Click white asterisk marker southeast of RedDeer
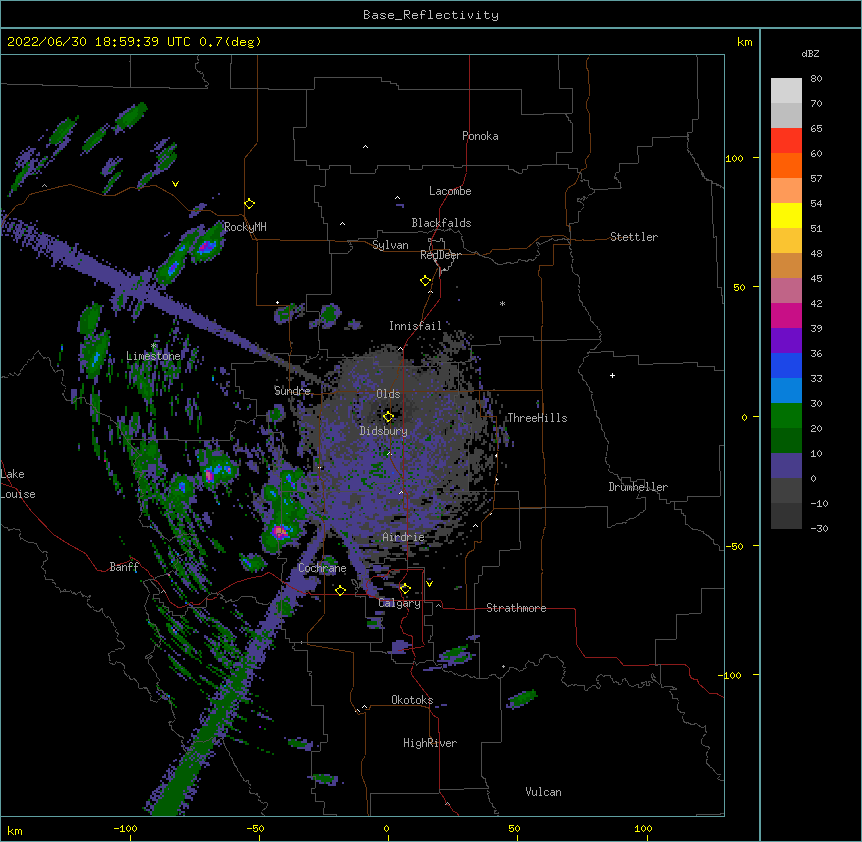 (502, 303)
